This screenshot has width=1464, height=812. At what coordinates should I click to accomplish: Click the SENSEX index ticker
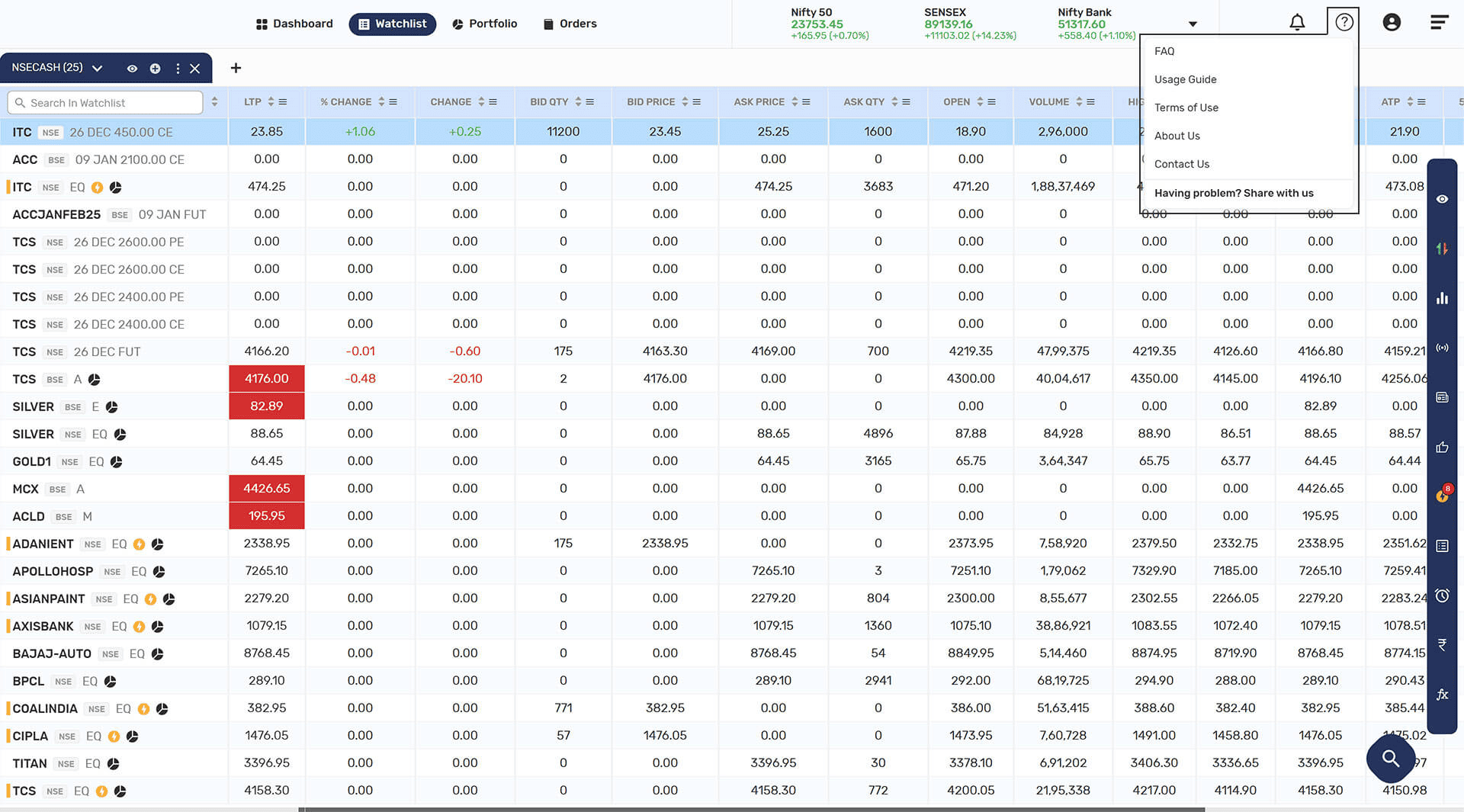[970, 24]
